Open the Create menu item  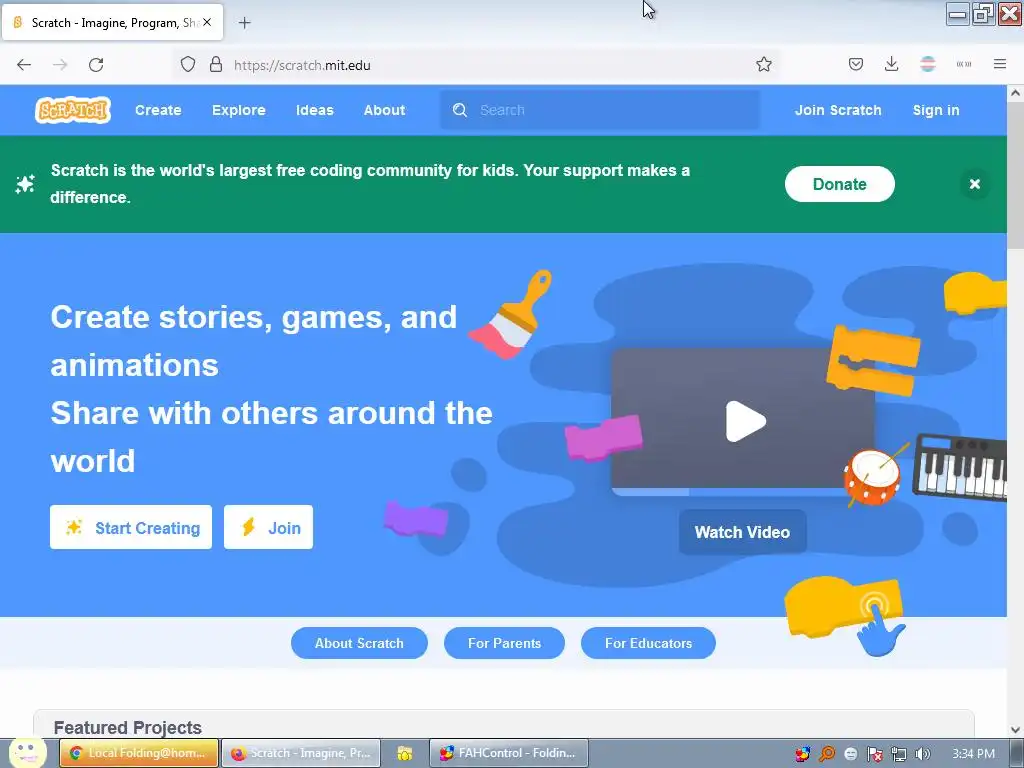pos(158,110)
